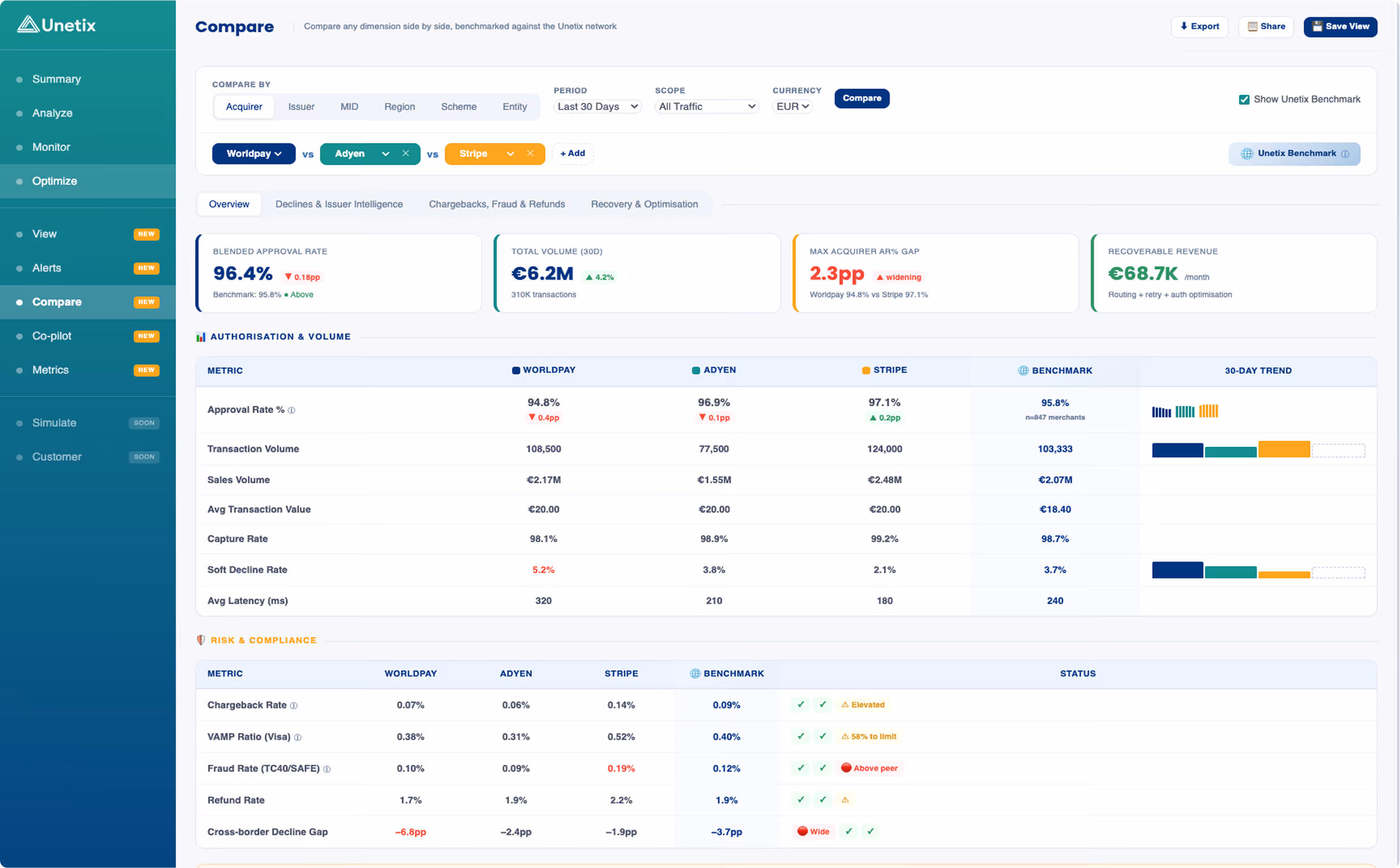Click the Approval Rate % info icon
This screenshot has width=1400, height=868.
291,410
